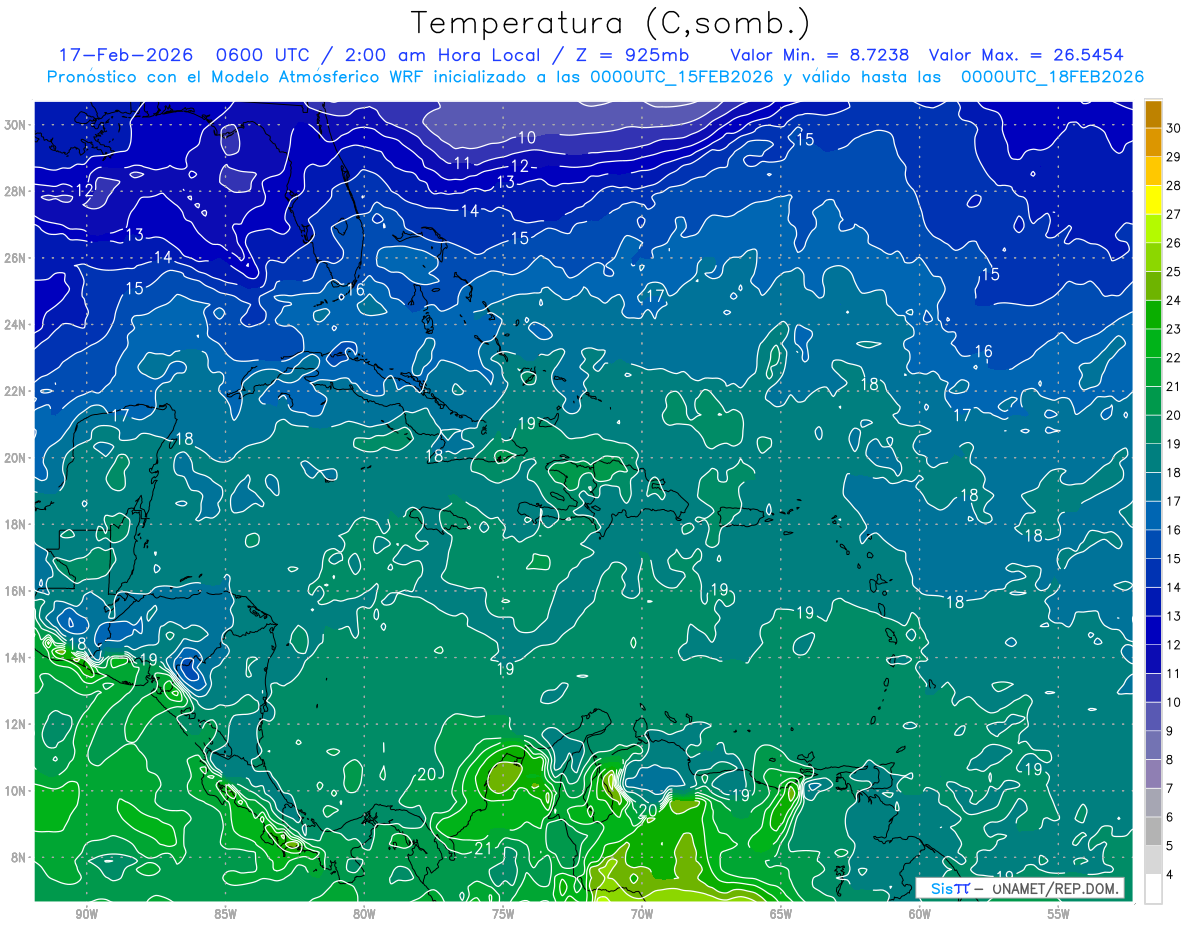Click the "30N" latitude axis label
This screenshot has width=1200, height=927.
pyautogui.click(x=15, y=124)
